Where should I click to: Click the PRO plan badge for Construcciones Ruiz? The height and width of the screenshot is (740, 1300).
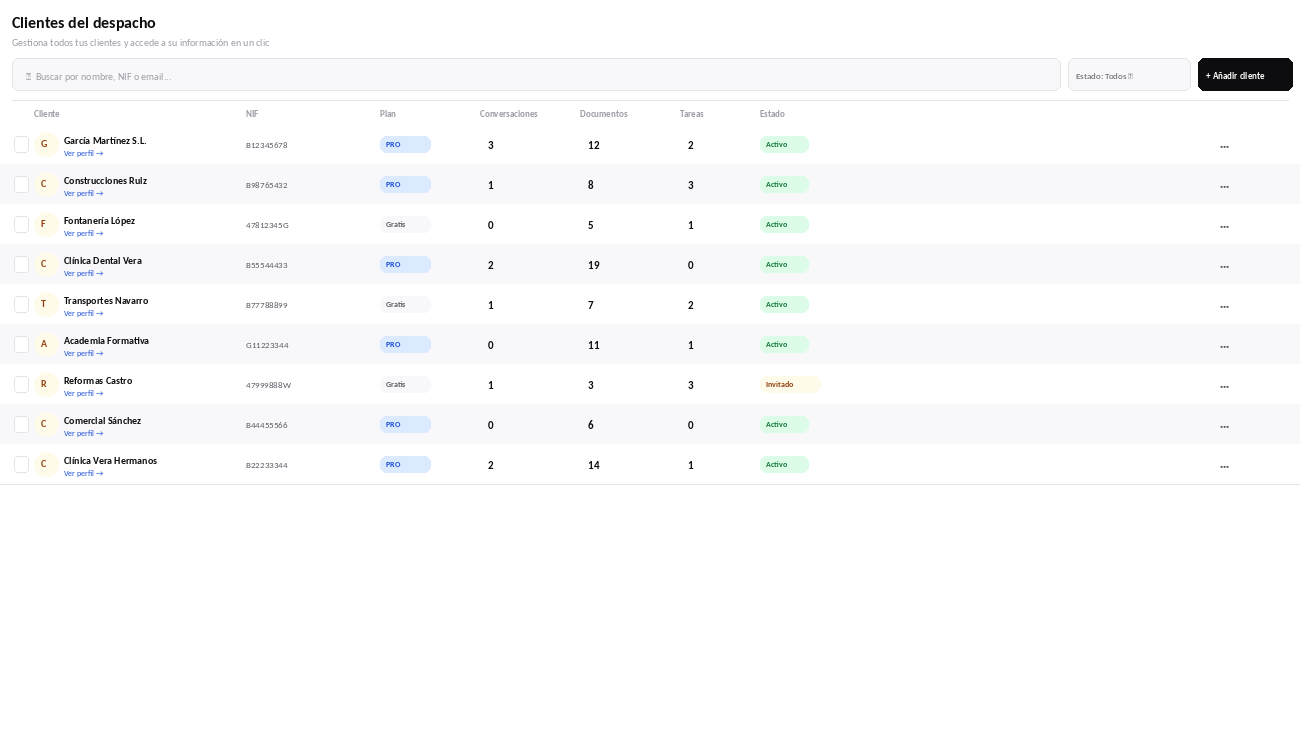coord(405,185)
